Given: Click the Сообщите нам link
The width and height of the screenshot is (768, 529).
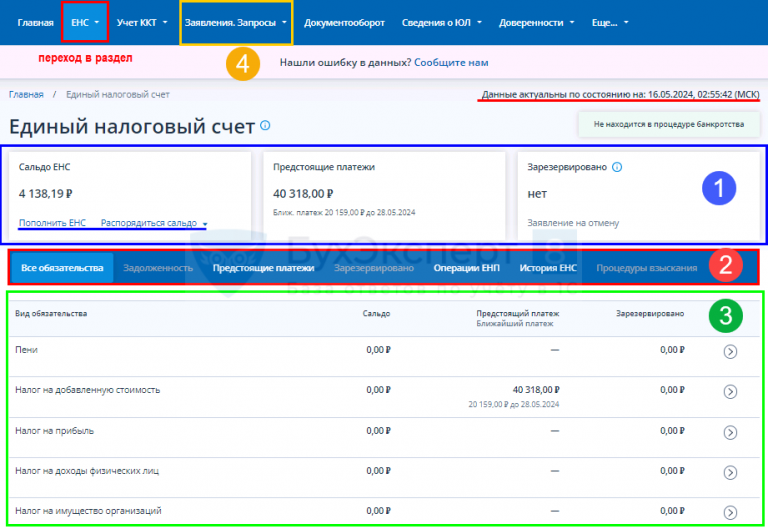Looking at the screenshot, I should pos(451,62).
